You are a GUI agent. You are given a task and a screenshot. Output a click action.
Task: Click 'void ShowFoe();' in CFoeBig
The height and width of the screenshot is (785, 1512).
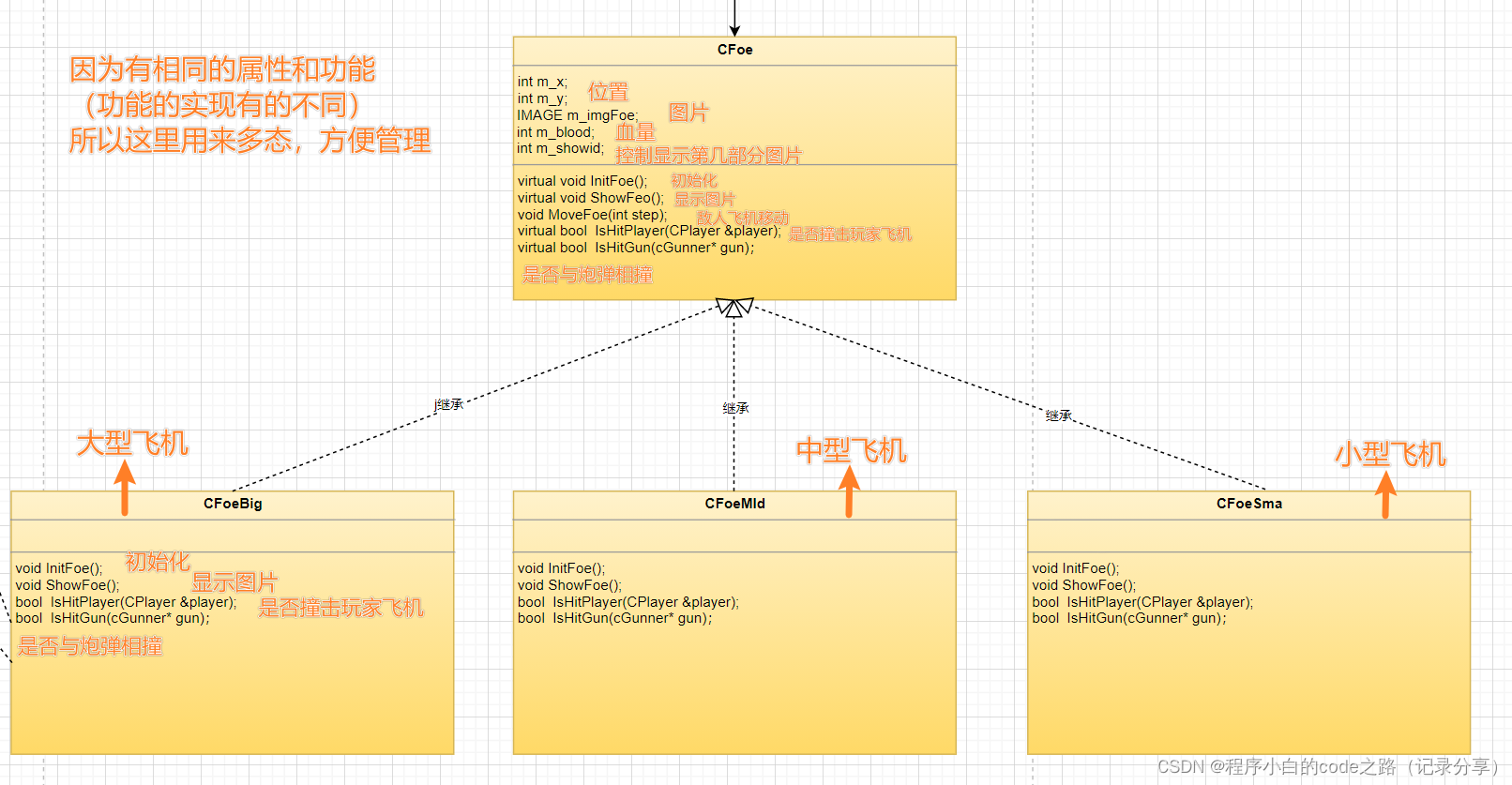click(x=68, y=585)
